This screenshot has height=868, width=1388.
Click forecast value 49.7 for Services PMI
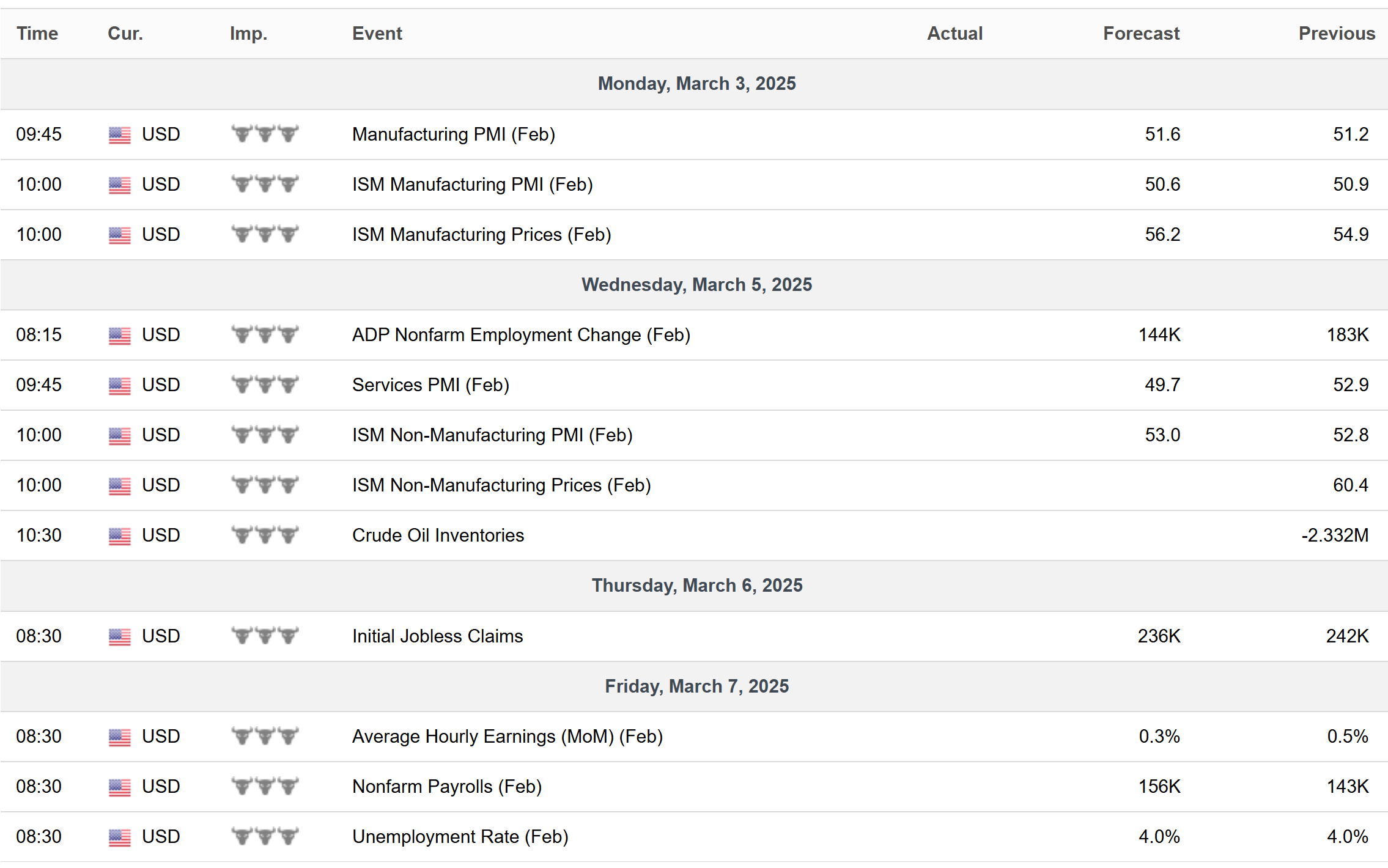(x=1162, y=385)
